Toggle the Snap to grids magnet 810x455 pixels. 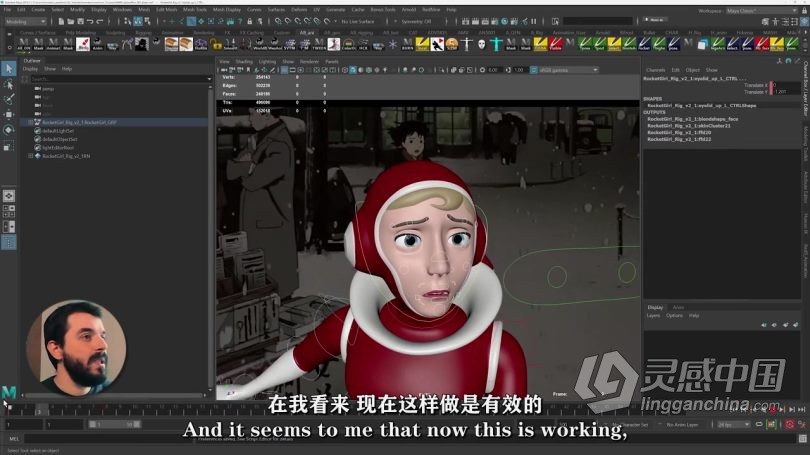pyautogui.click(x=278, y=21)
